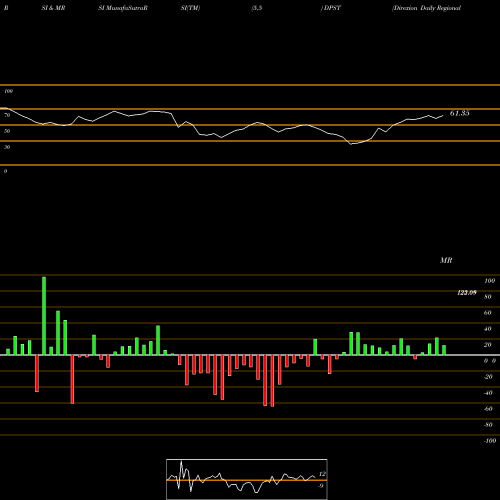Open the mini oscillator thumbnail chart

(247, 479)
